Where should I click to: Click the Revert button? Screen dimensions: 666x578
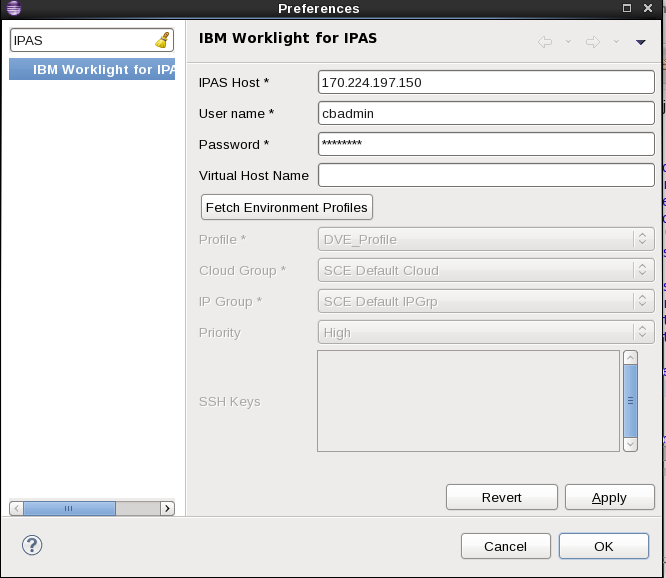pyautogui.click(x=502, y=497)
